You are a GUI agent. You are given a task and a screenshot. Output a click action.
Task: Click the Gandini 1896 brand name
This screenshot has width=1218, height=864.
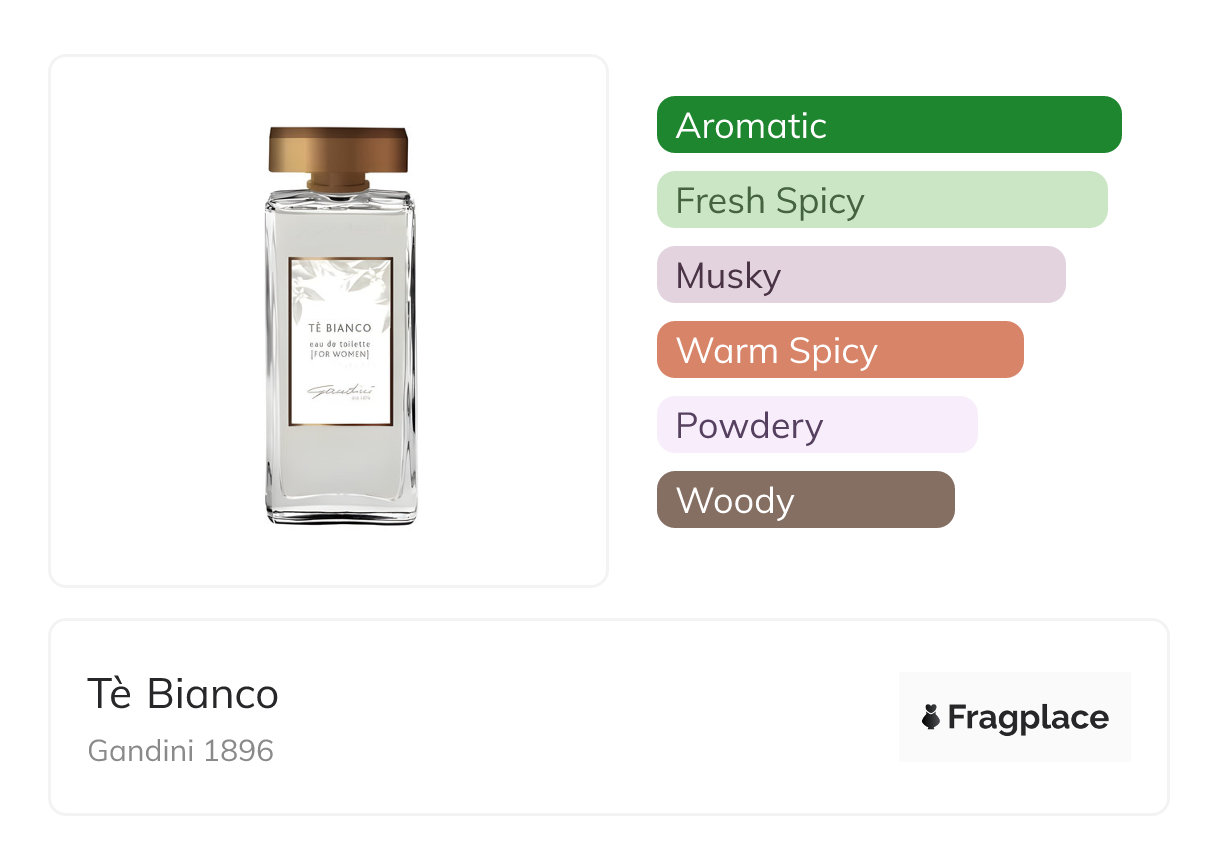coord(181,751)
